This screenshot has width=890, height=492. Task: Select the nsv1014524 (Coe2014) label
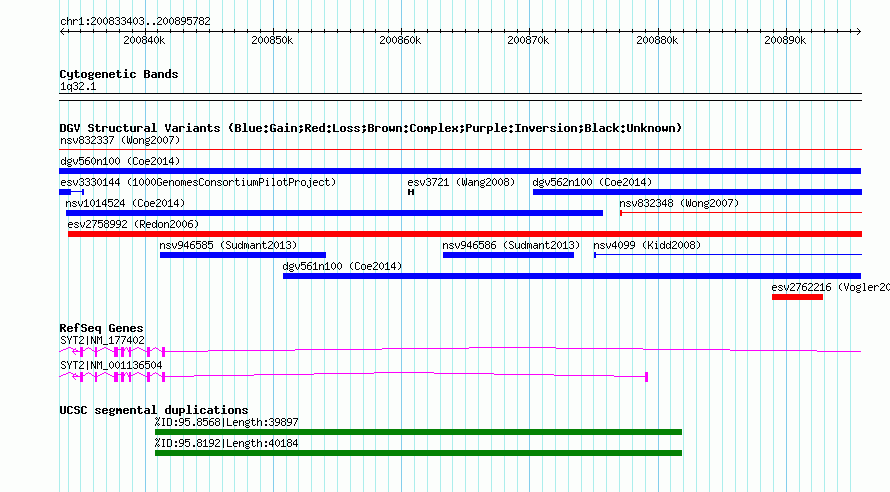click(125, 203)
